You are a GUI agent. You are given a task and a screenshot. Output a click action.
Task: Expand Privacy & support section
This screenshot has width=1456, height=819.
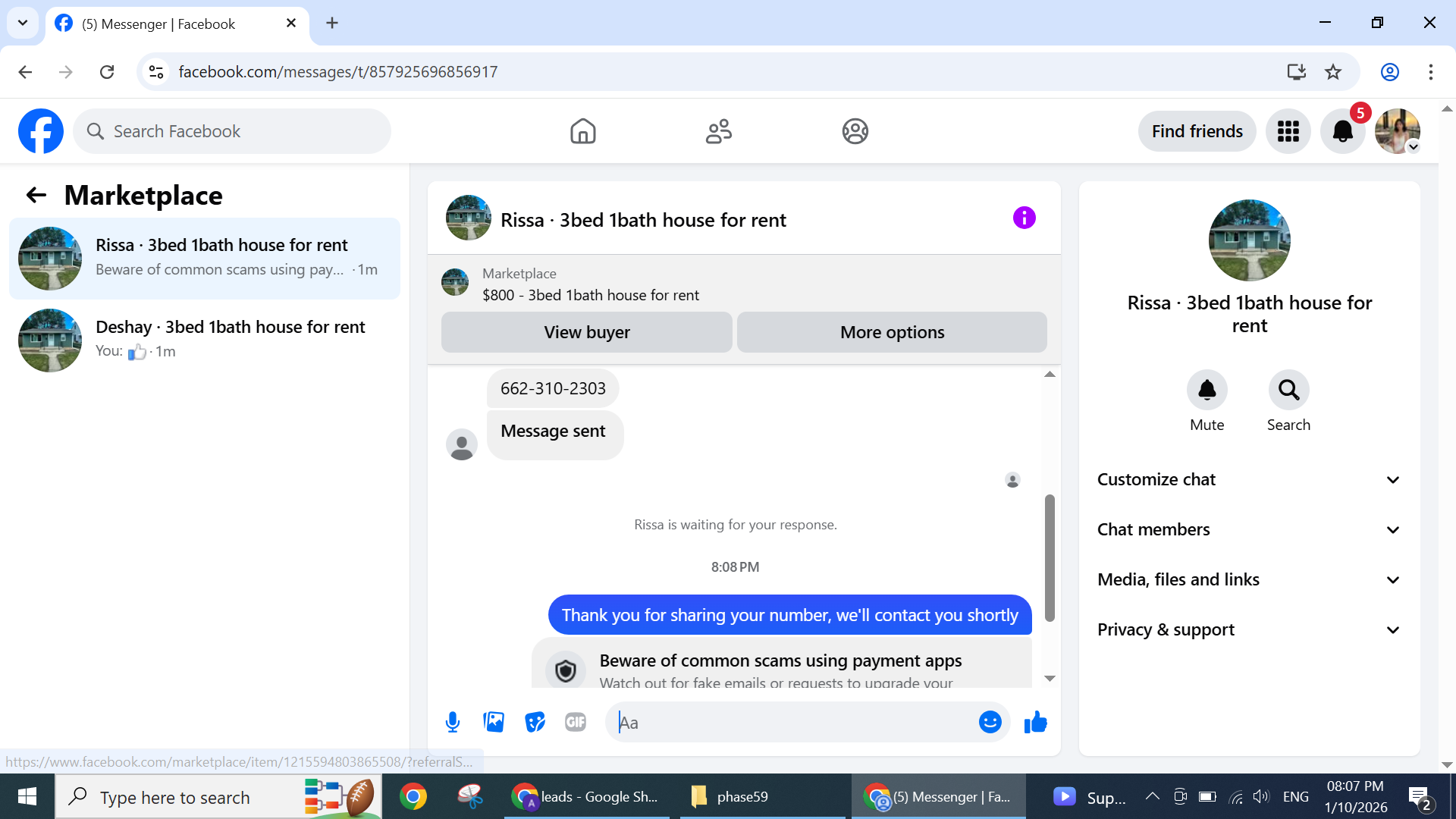click(x=1249, y=629)
